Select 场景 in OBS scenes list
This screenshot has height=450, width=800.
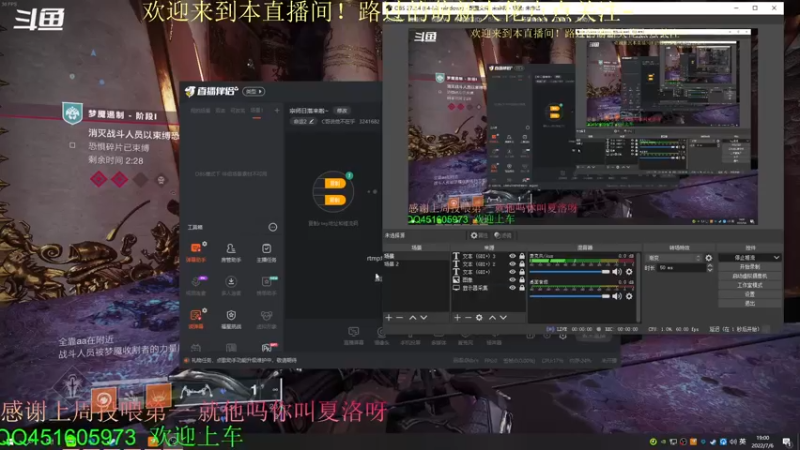pyautogui.click(x=416, y=256)
